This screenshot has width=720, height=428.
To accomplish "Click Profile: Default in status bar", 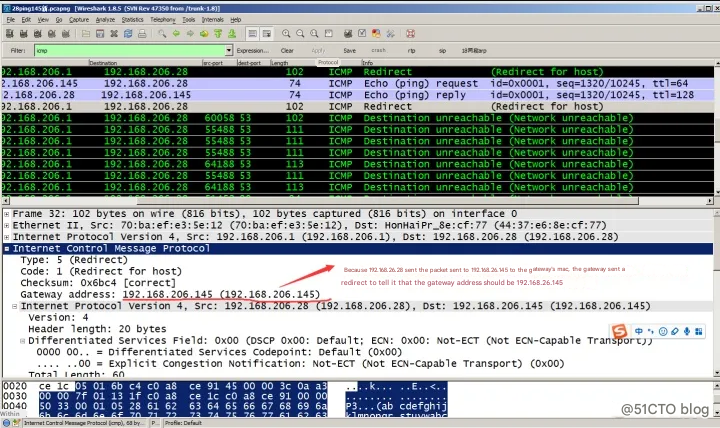I will [183, 423].
